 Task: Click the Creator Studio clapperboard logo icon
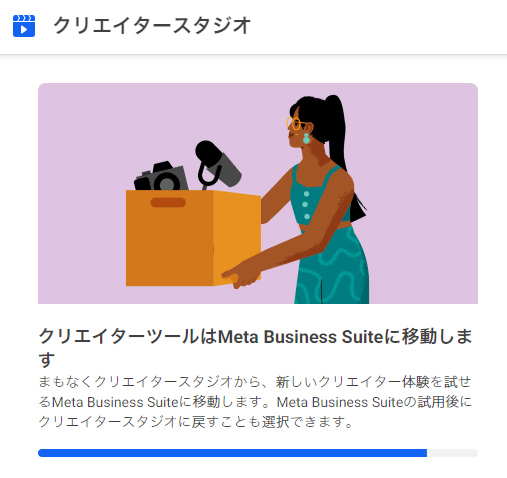tap(24, 26)
